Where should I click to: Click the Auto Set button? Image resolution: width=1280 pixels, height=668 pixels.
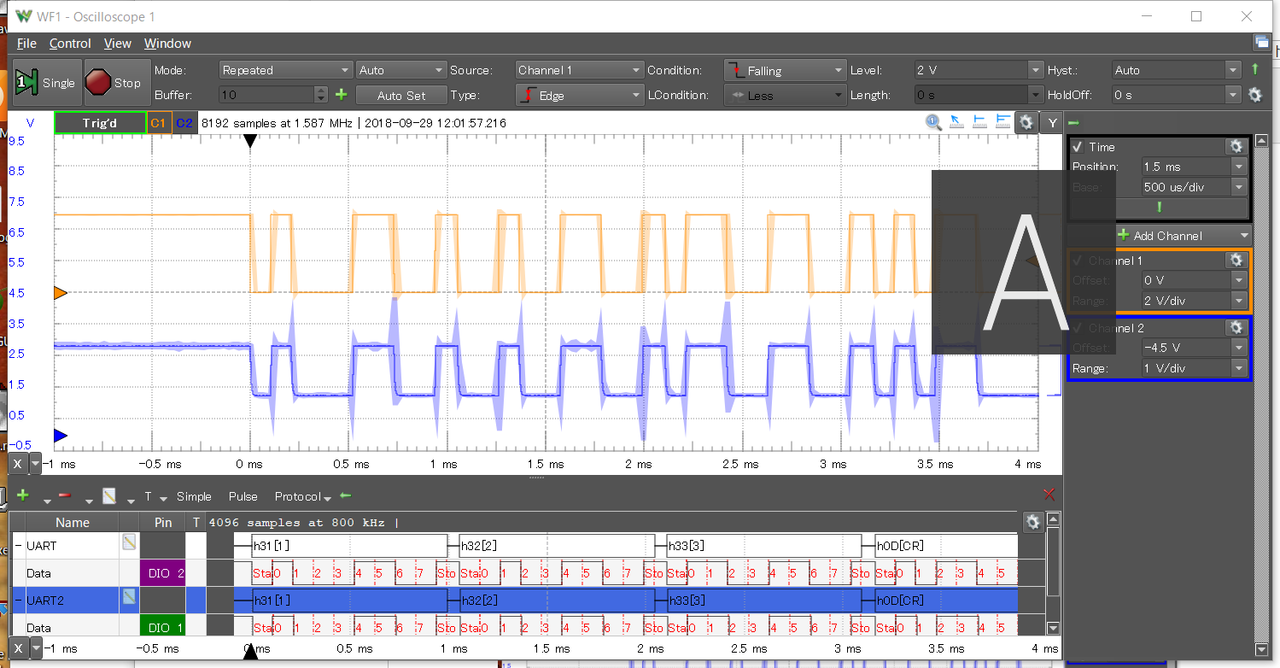click(401, 95)
